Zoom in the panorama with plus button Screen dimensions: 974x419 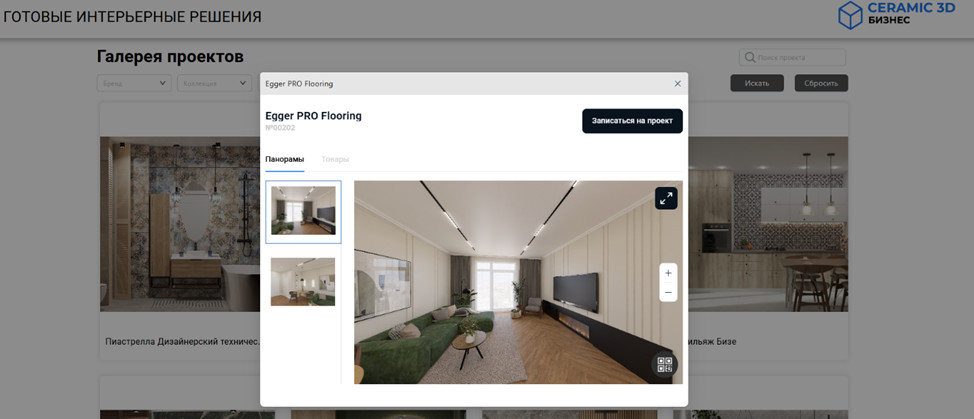(668, 273)
